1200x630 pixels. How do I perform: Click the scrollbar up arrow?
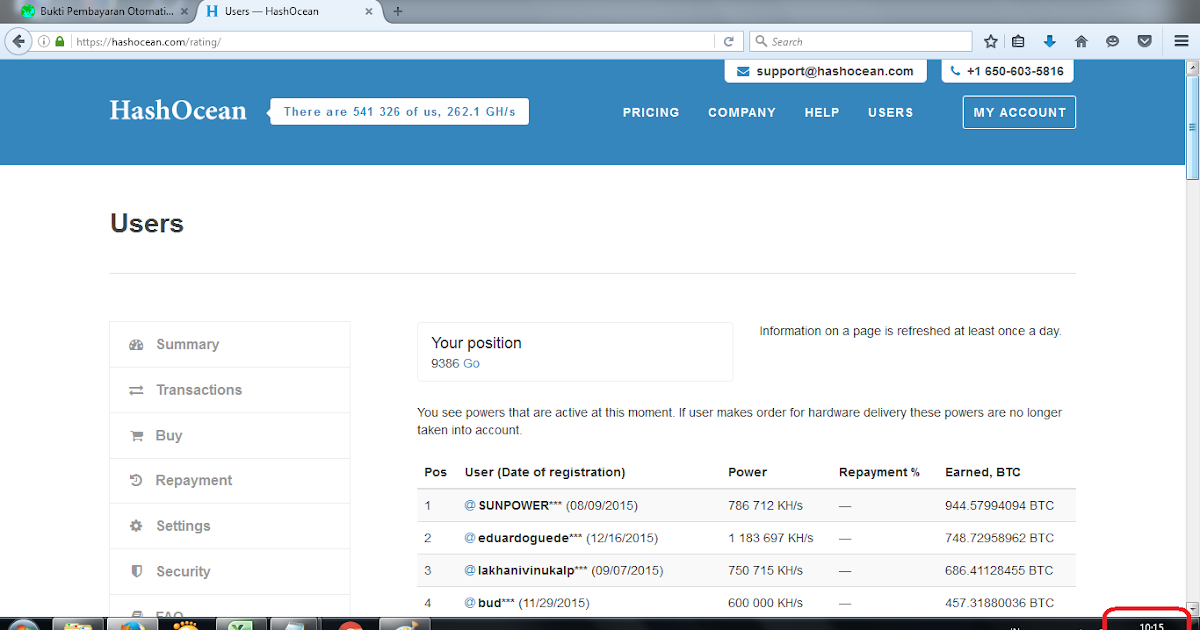pyautogui.click(x=1192, y=67)
